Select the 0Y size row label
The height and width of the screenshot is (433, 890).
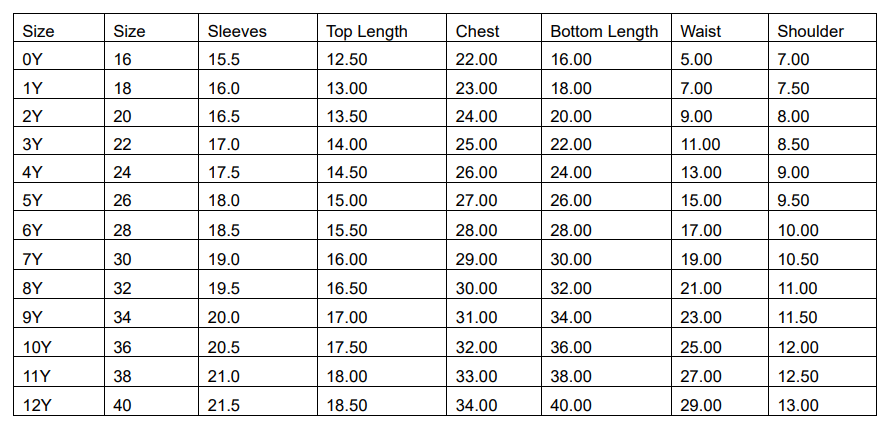(x=32, y=60)
